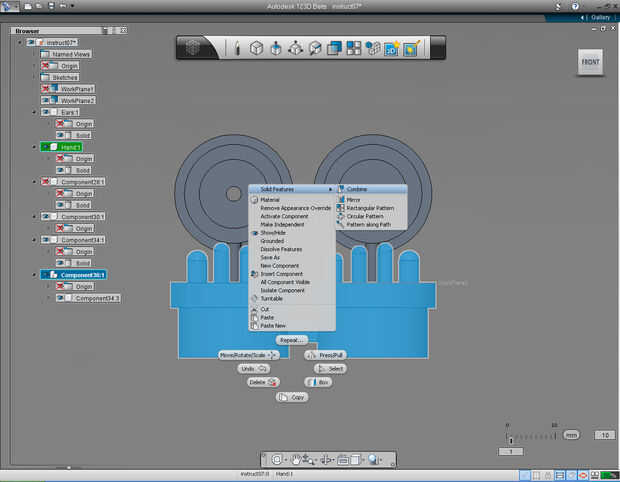Screen dimensions: 620x482
Task: Open the Materials paintbrush tool
Action: tap(411, 48)
